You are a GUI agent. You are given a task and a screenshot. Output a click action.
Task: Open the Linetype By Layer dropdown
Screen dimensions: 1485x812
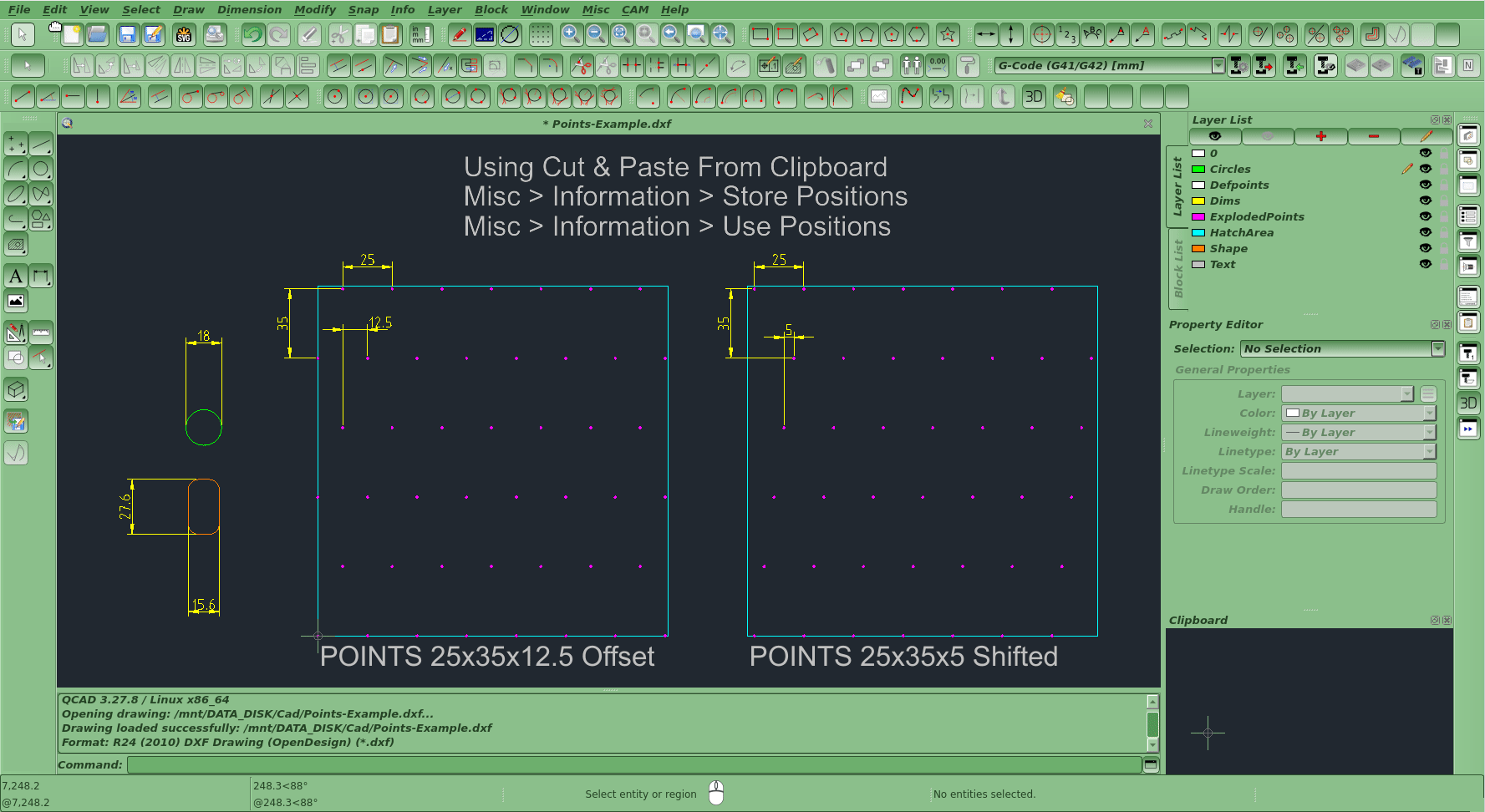(x=1429, y=451)
